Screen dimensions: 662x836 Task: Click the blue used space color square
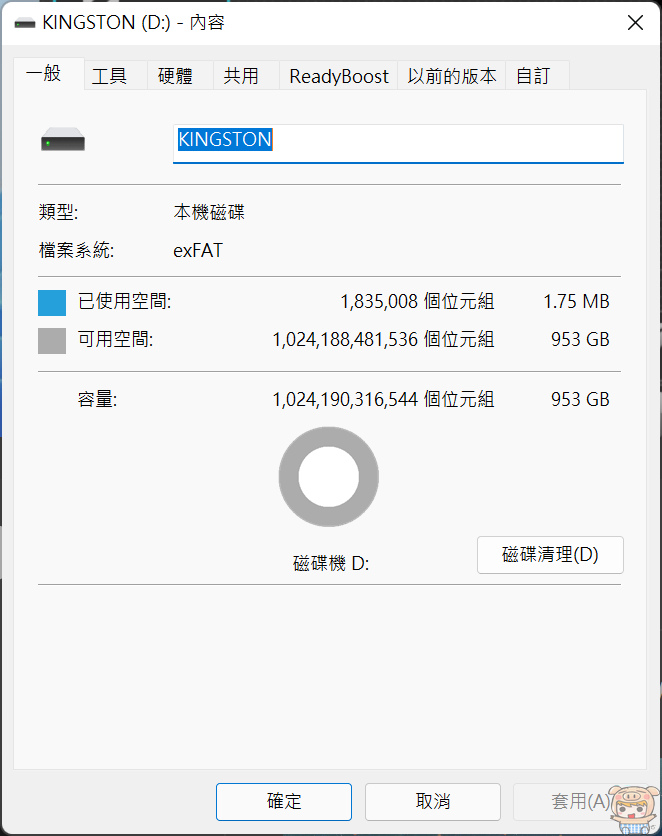[x=52, y=302]
